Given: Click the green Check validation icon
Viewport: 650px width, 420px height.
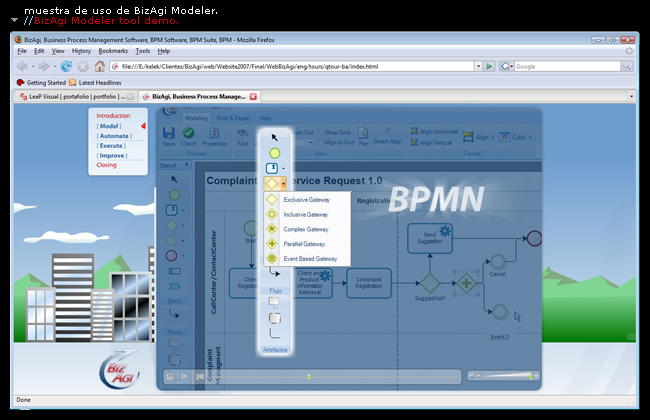Looking at the screenshot, I should 188,133.
